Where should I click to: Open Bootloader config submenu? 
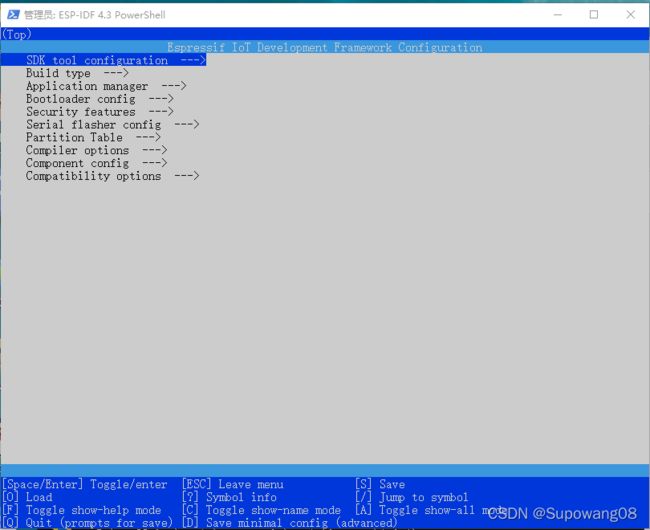[x=99, y=99]
